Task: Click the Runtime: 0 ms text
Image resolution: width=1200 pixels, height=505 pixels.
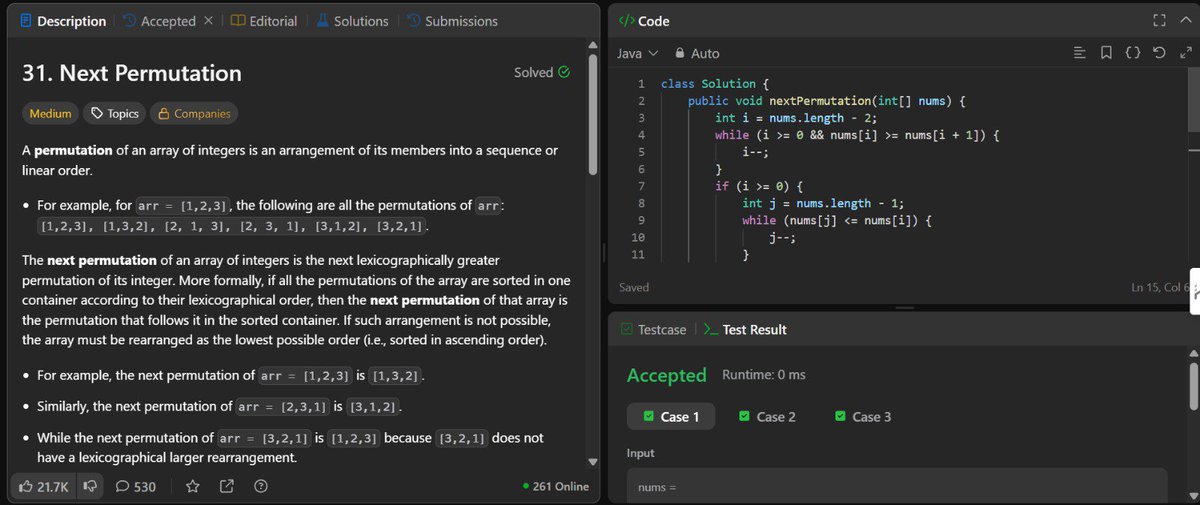Action: pos(764,375)
